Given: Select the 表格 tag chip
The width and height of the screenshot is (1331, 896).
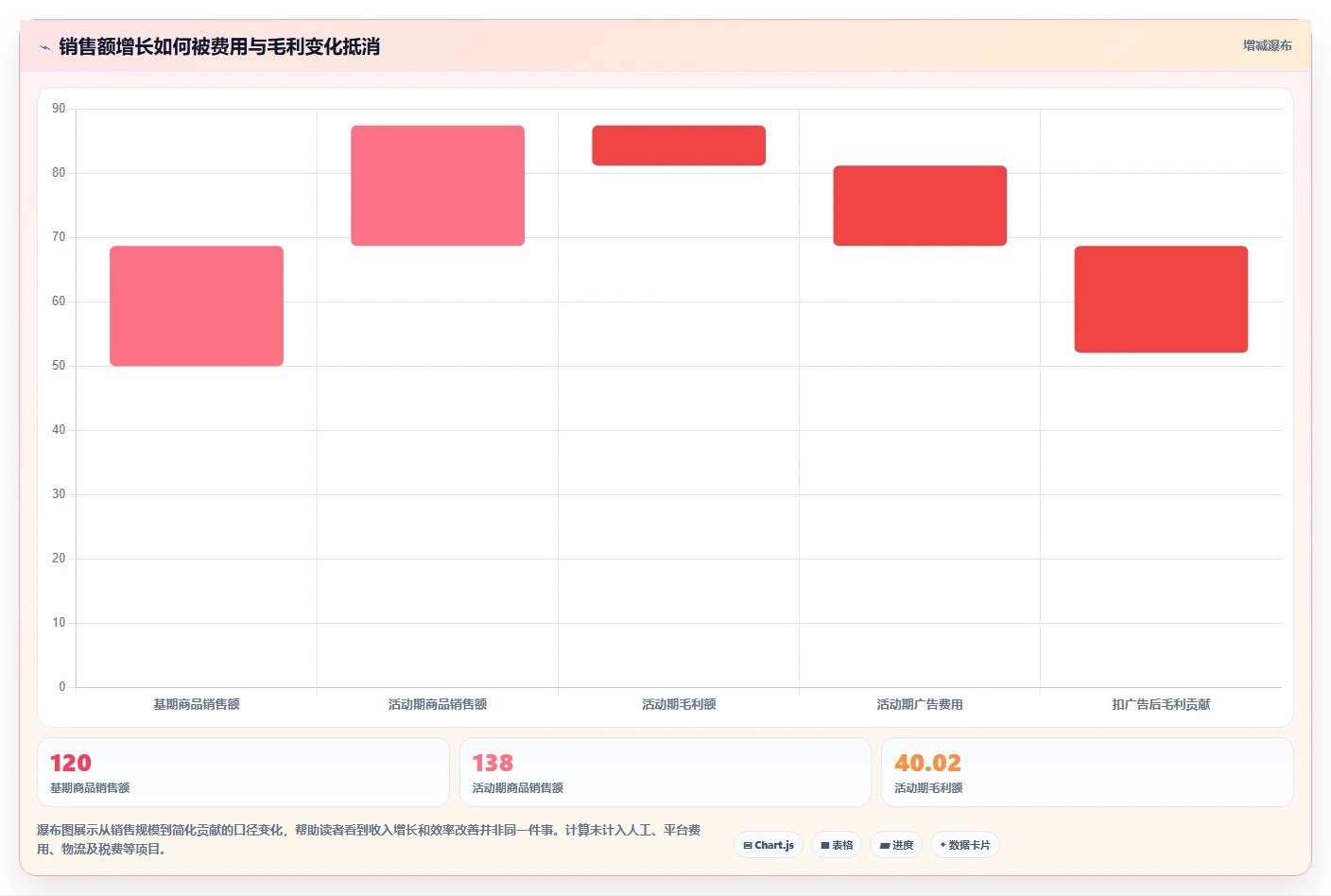Looking at the screenshot, I should (x=837, y=845).
